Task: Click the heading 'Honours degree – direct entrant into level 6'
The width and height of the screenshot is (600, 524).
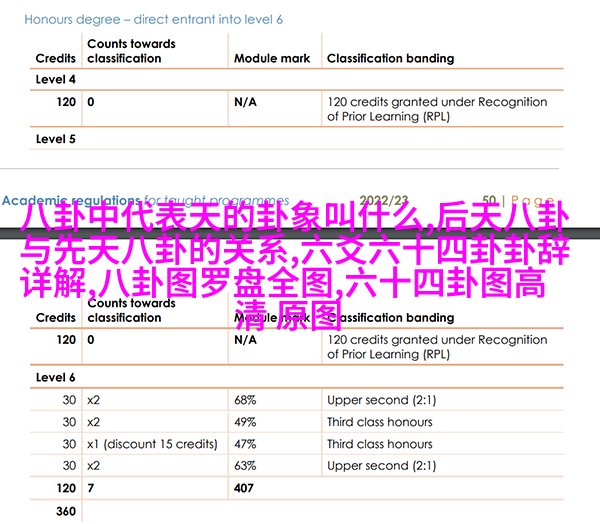Action: coord(153,19)
